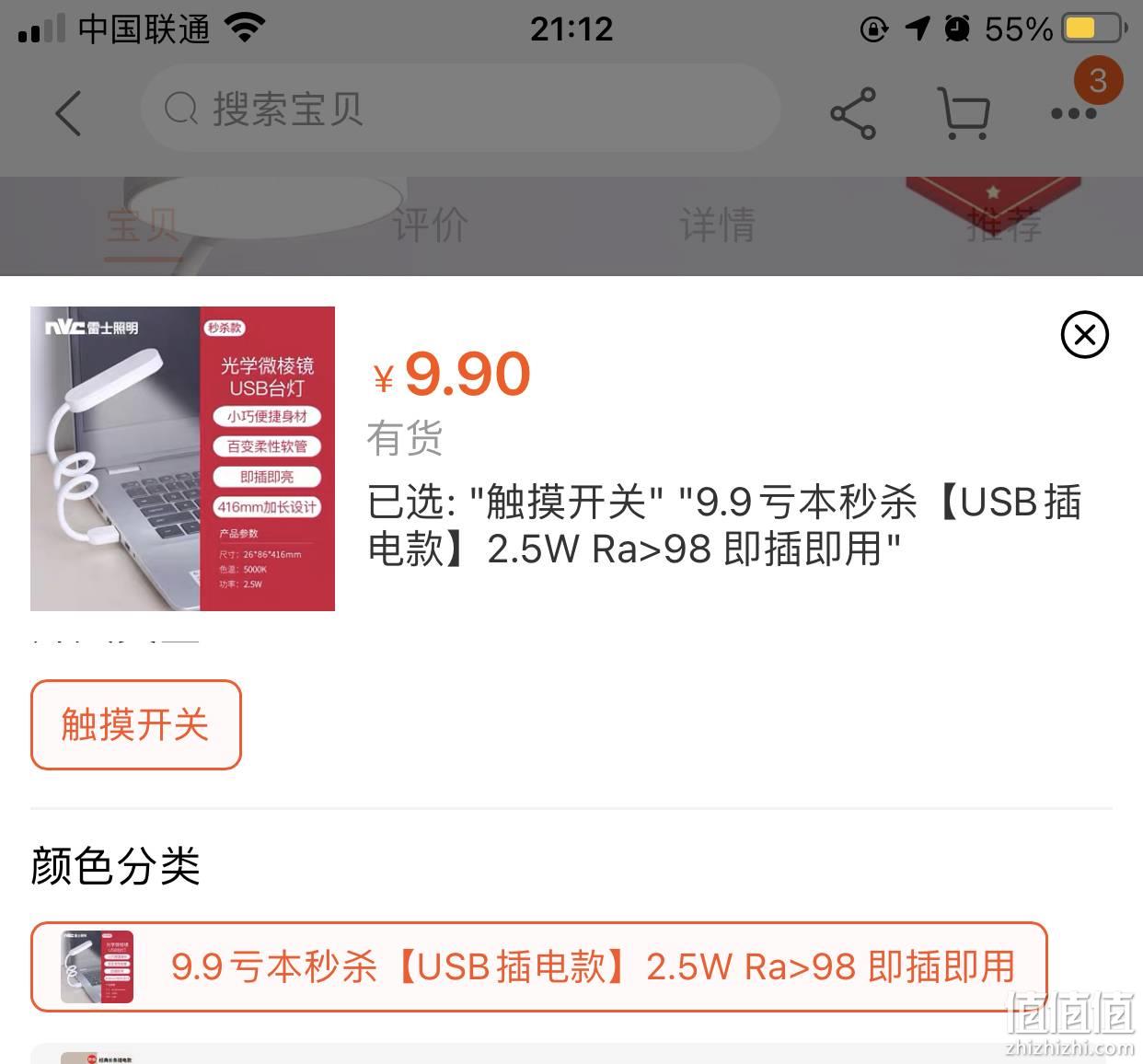1143x1064 pixels.
Task: Open the three-dot more menu
Action: click(1073, 114)
